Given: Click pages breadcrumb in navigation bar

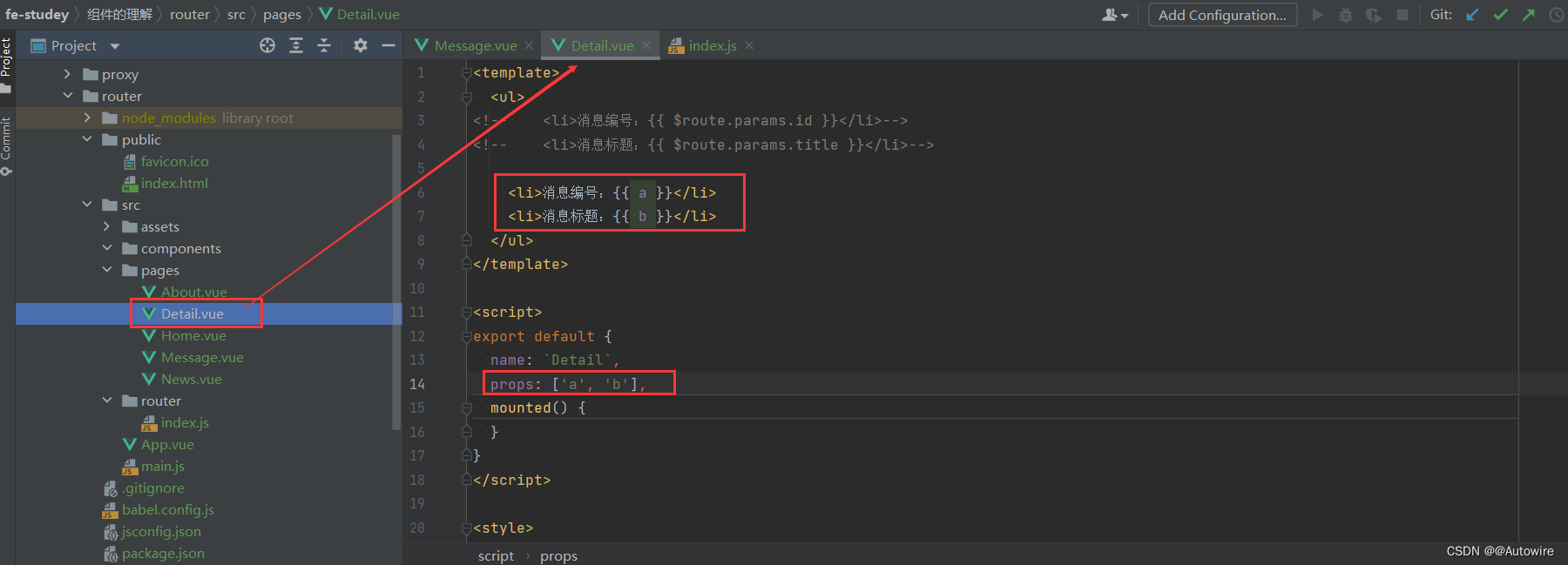Looking at the screenshot, I should 282,15.
